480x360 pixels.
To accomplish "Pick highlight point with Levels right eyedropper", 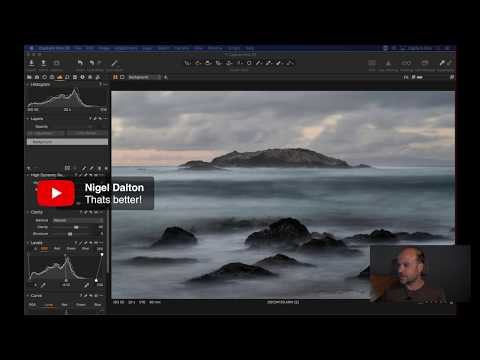I will [x=86, y=285].
